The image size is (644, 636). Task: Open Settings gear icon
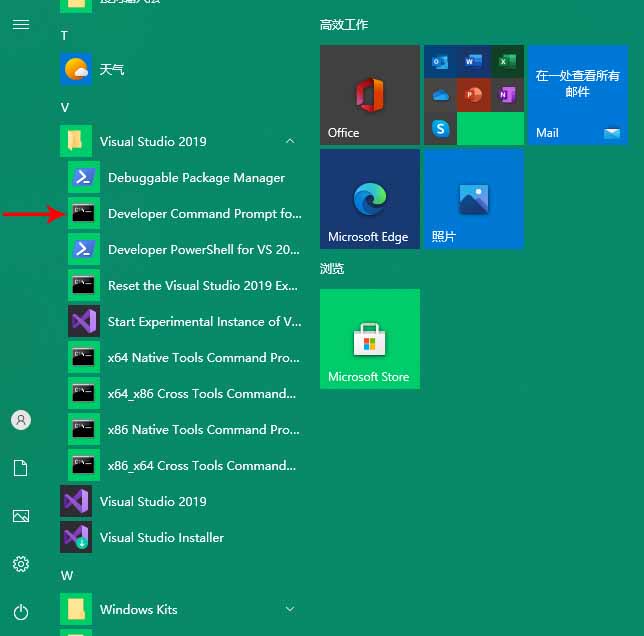coord(21,564)
